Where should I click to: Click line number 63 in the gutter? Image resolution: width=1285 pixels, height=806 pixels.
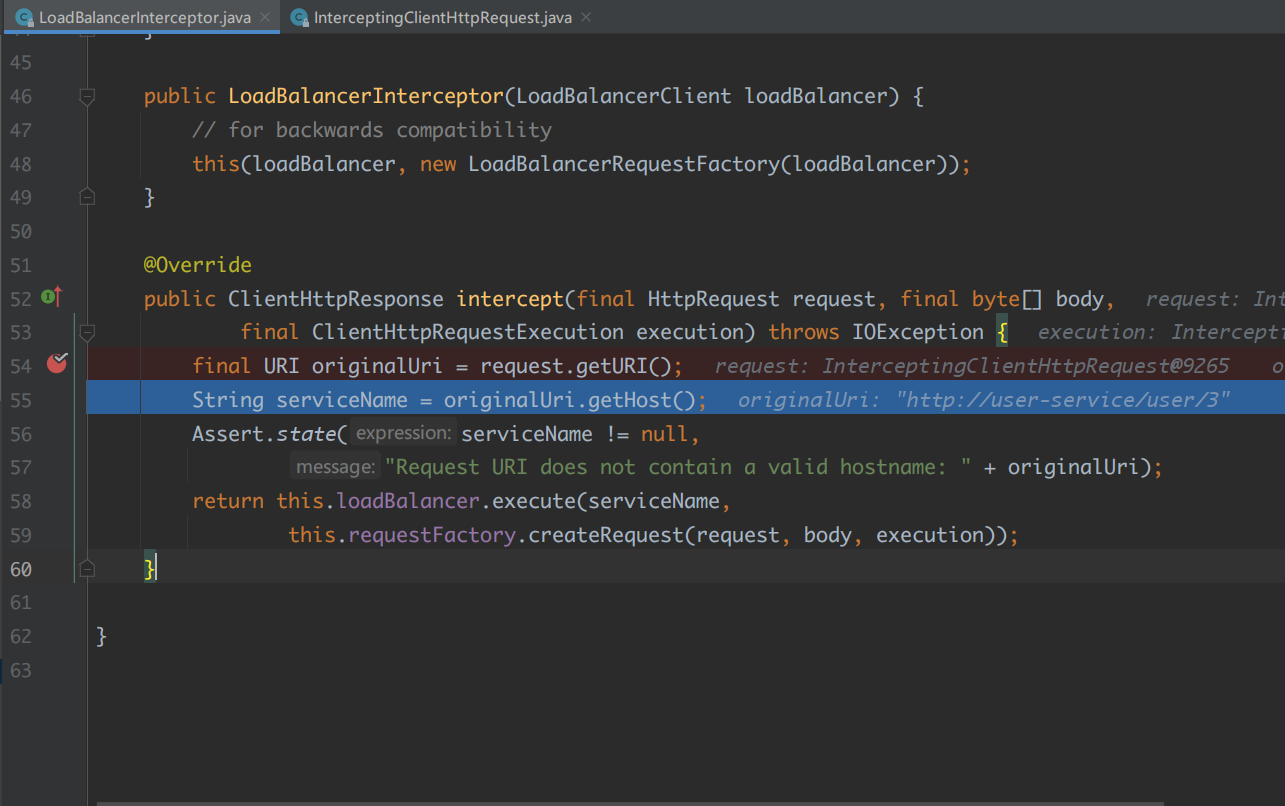[x=20, y=670]
